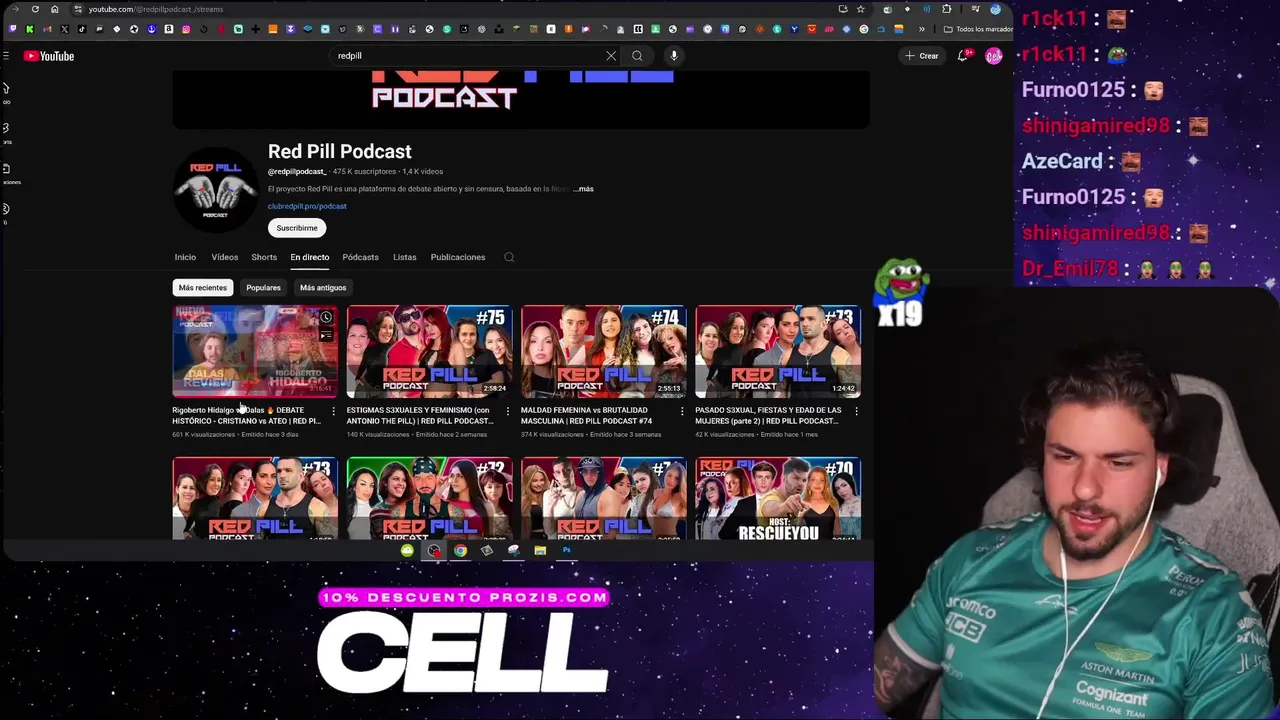Viewport: 1280px width, 720px height.
Task: Open the notifications bell
Action: 963,56
